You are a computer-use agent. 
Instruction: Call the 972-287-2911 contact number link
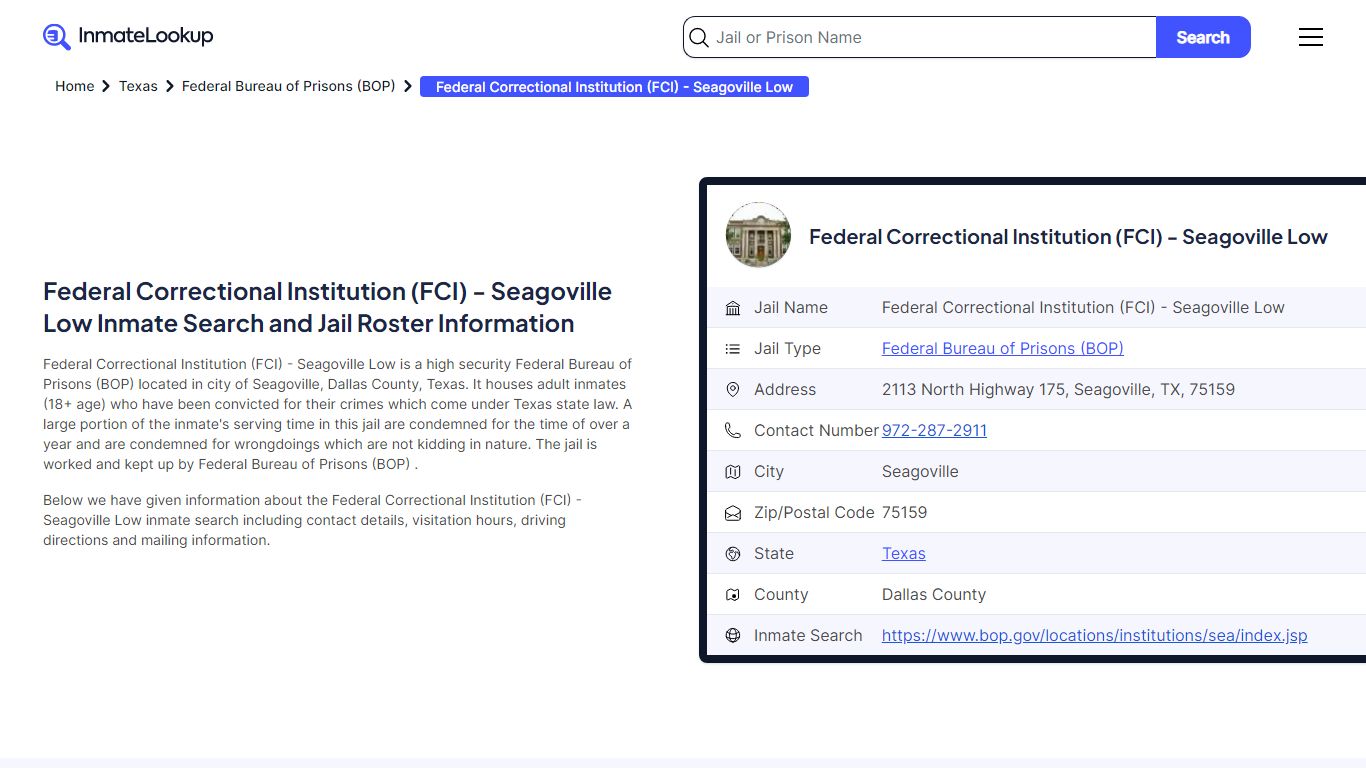click(x=934, y=430)
